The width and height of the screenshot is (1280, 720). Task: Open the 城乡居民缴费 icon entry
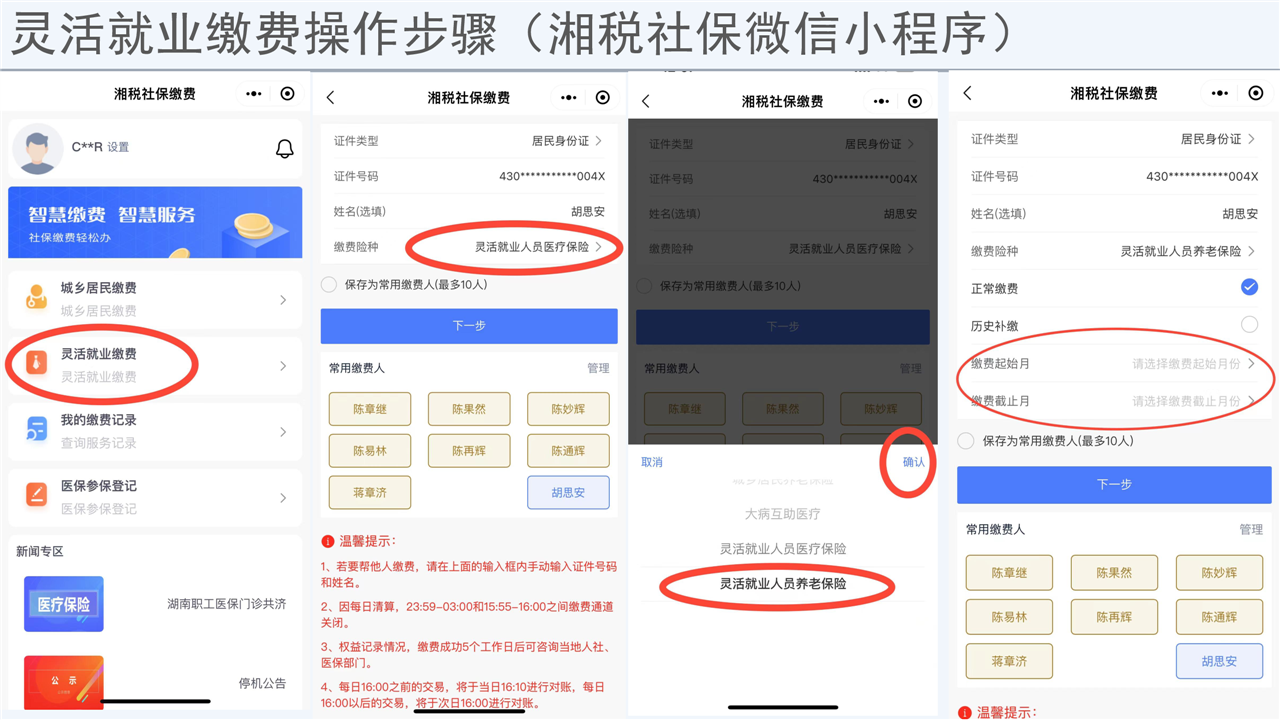(36, 298)
